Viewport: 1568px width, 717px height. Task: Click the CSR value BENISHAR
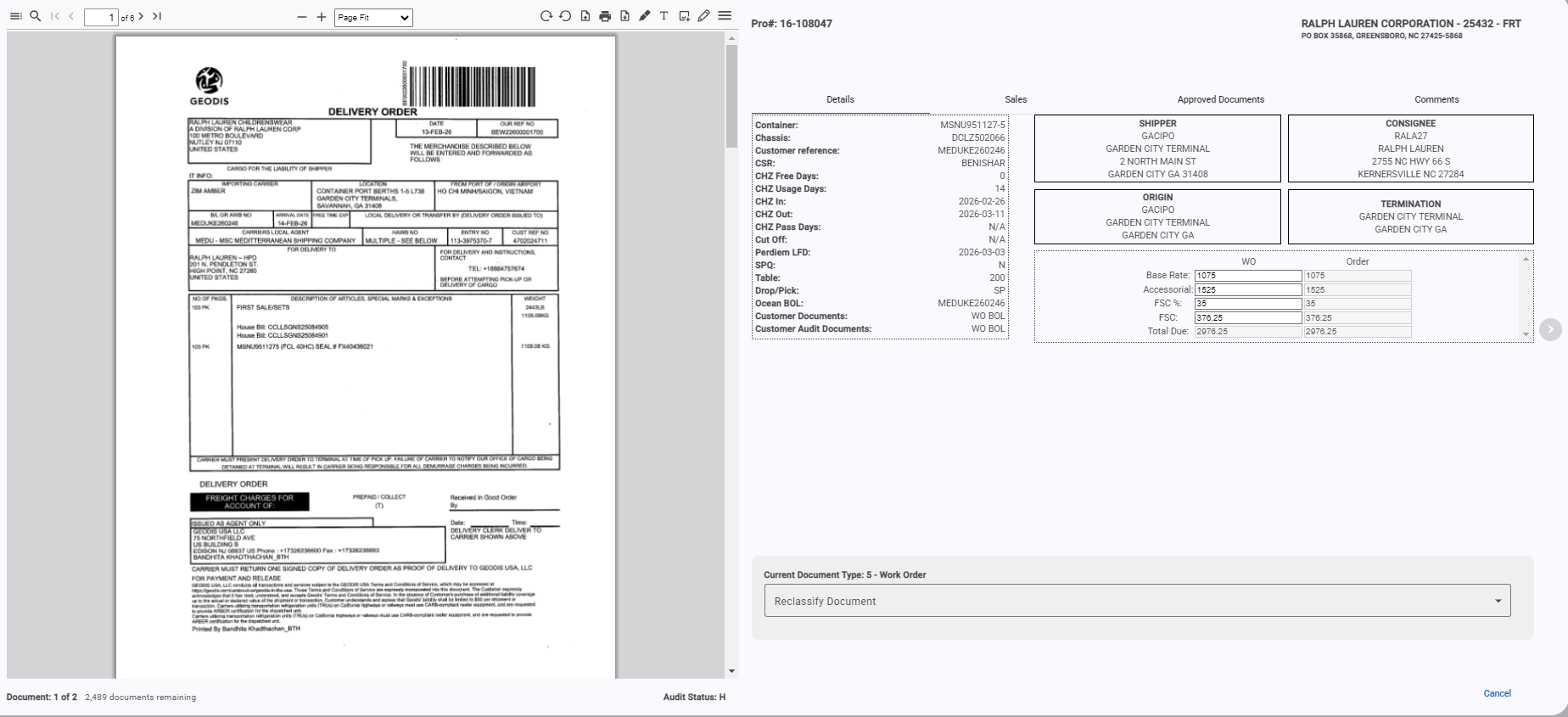(x=983, y=164)
